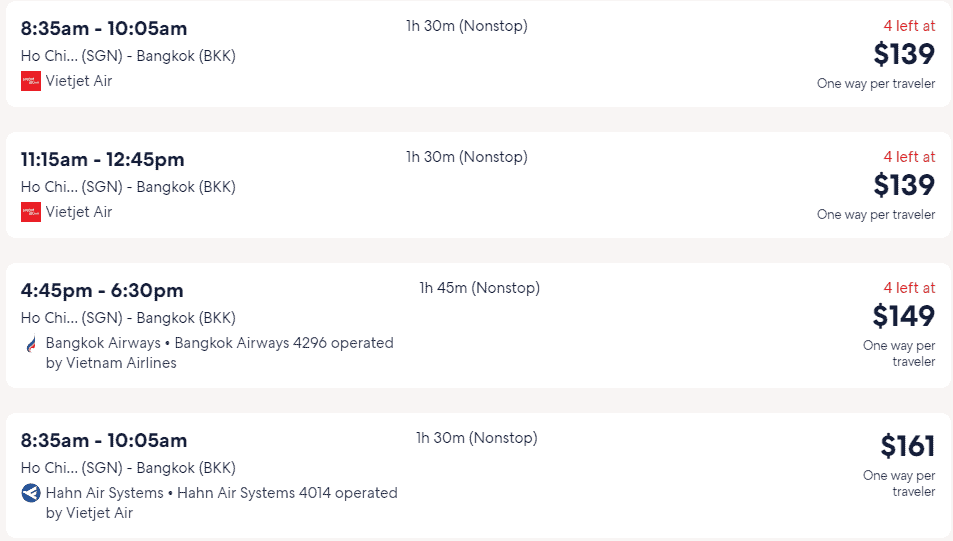Click 'Bangkok Airways 4296 operated by Vietnam Airlines'

pyautogui.click(x=219, y=353)
